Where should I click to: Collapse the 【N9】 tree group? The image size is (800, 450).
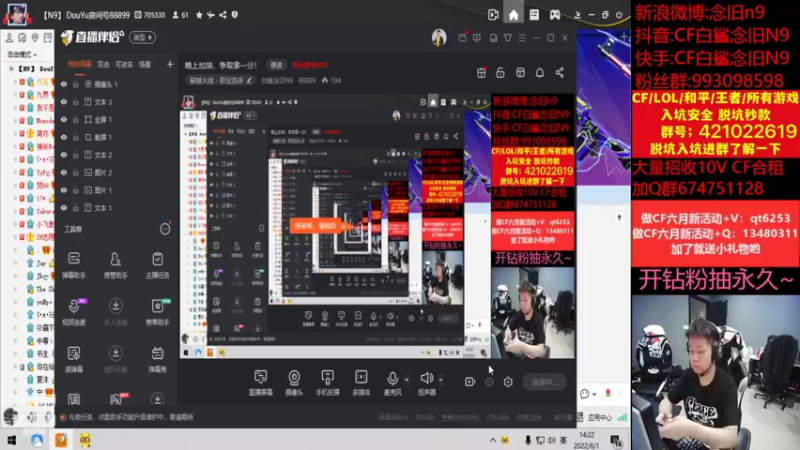click(x=12, y=68)
